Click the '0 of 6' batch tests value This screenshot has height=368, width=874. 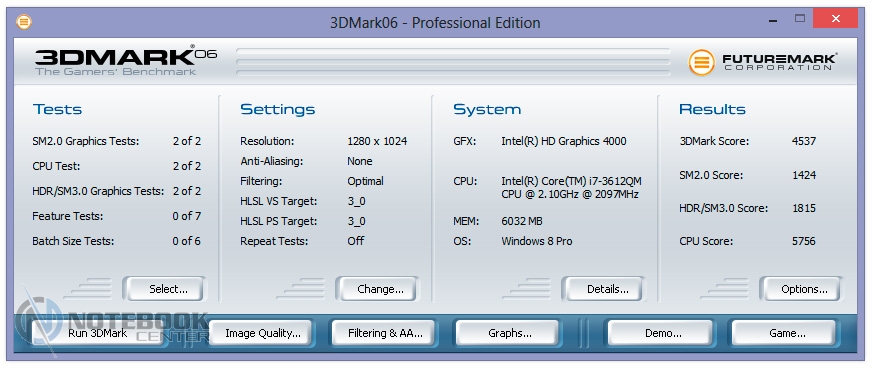187,241
